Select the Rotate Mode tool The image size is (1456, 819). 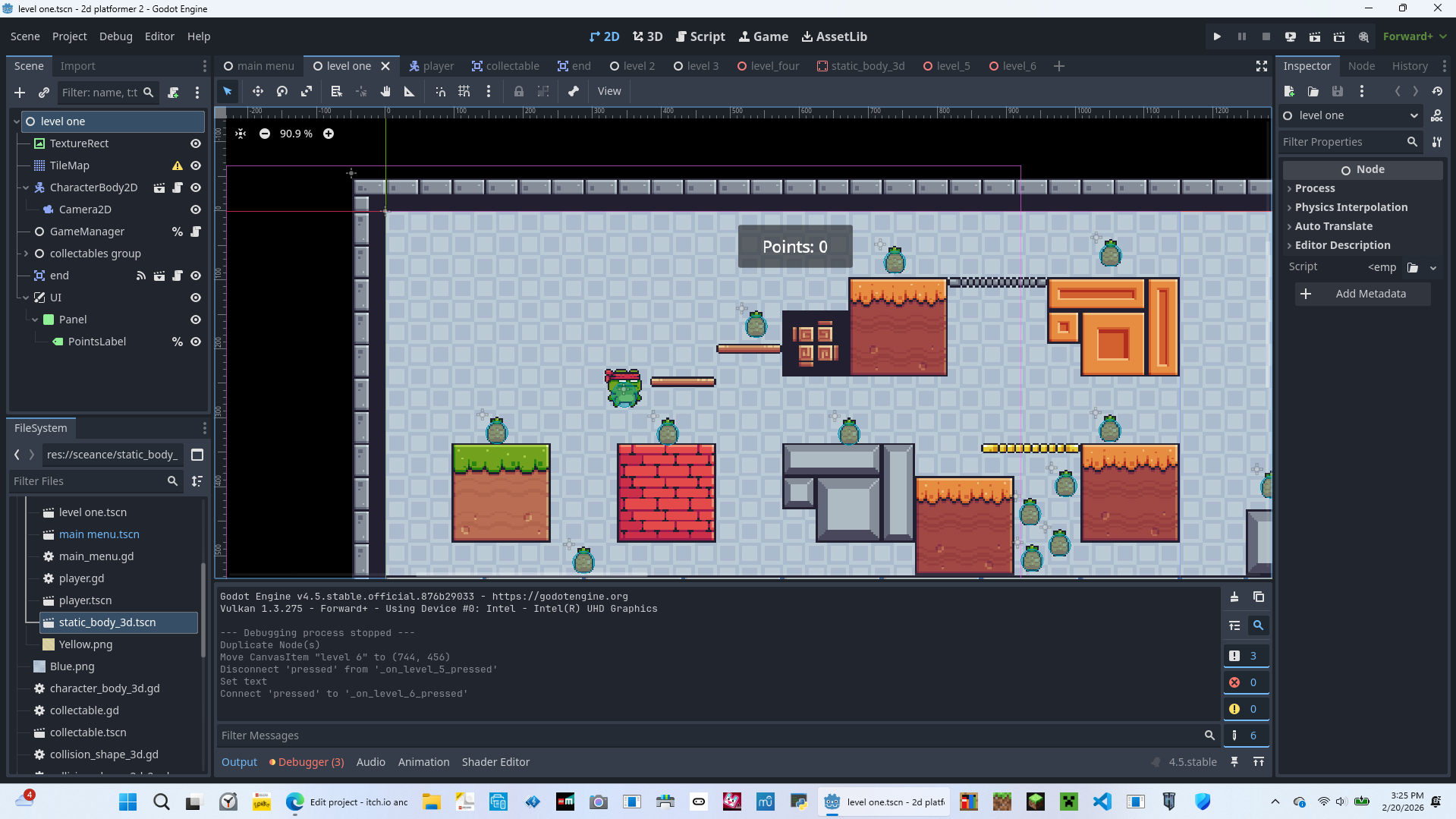(x=282, y=91)
